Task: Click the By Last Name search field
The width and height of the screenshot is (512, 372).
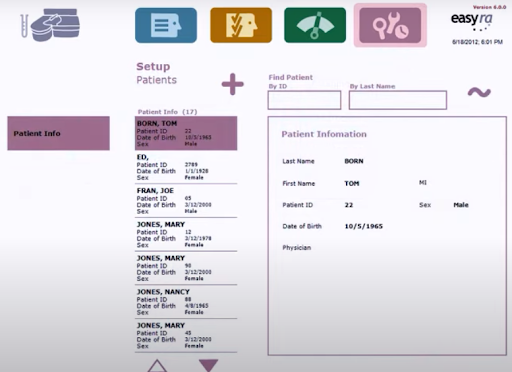Action: 398,100
